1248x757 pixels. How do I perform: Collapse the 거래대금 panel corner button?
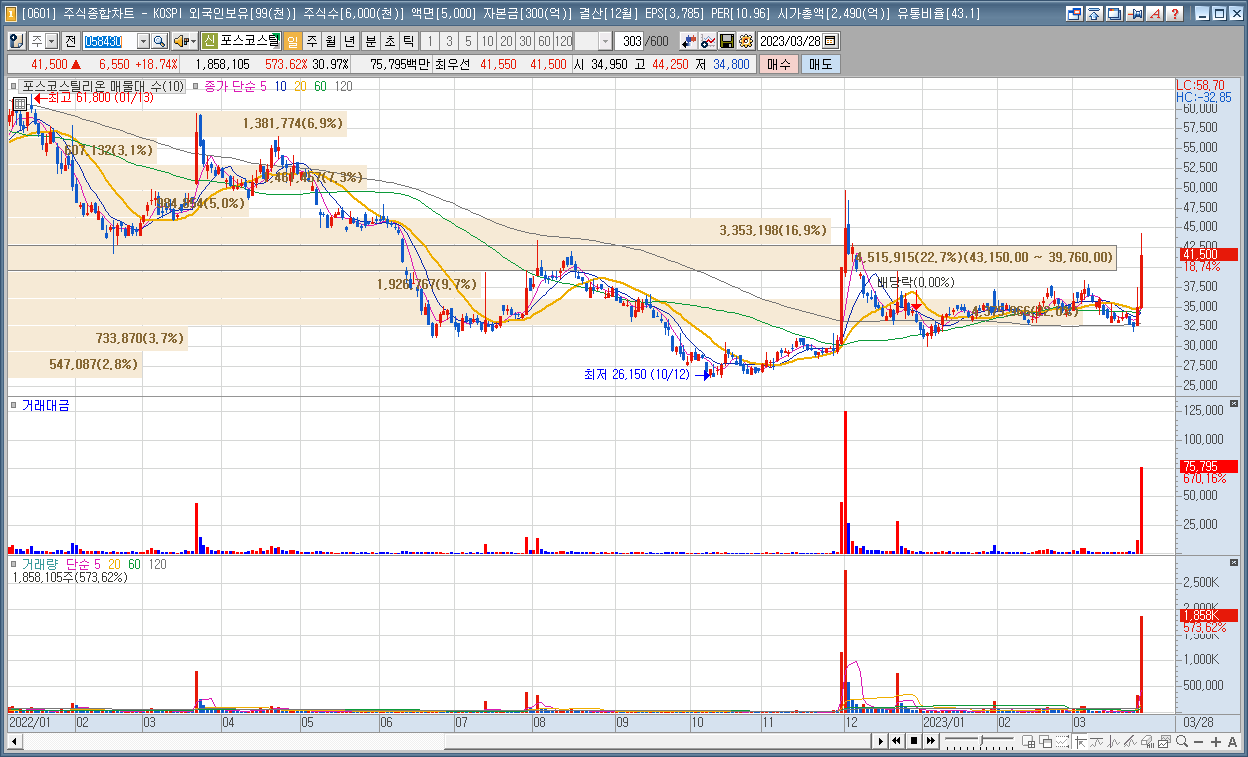(x=1233, y=404)
